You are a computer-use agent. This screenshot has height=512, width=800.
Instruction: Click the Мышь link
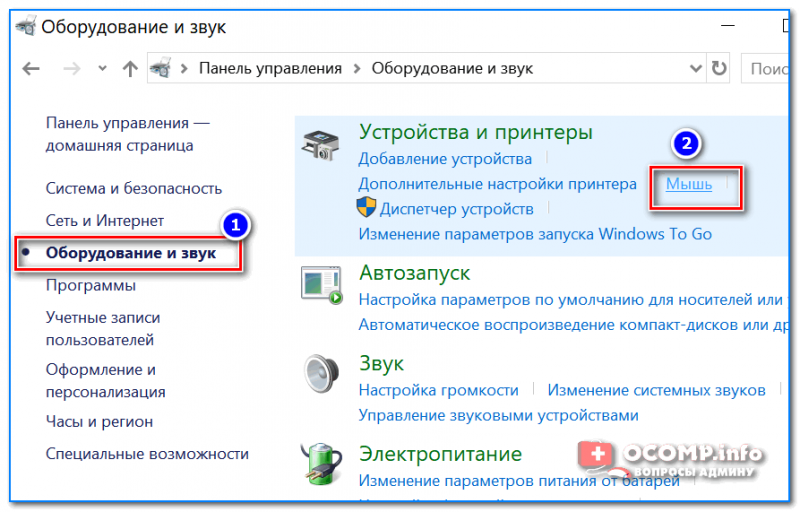point(689,184)
